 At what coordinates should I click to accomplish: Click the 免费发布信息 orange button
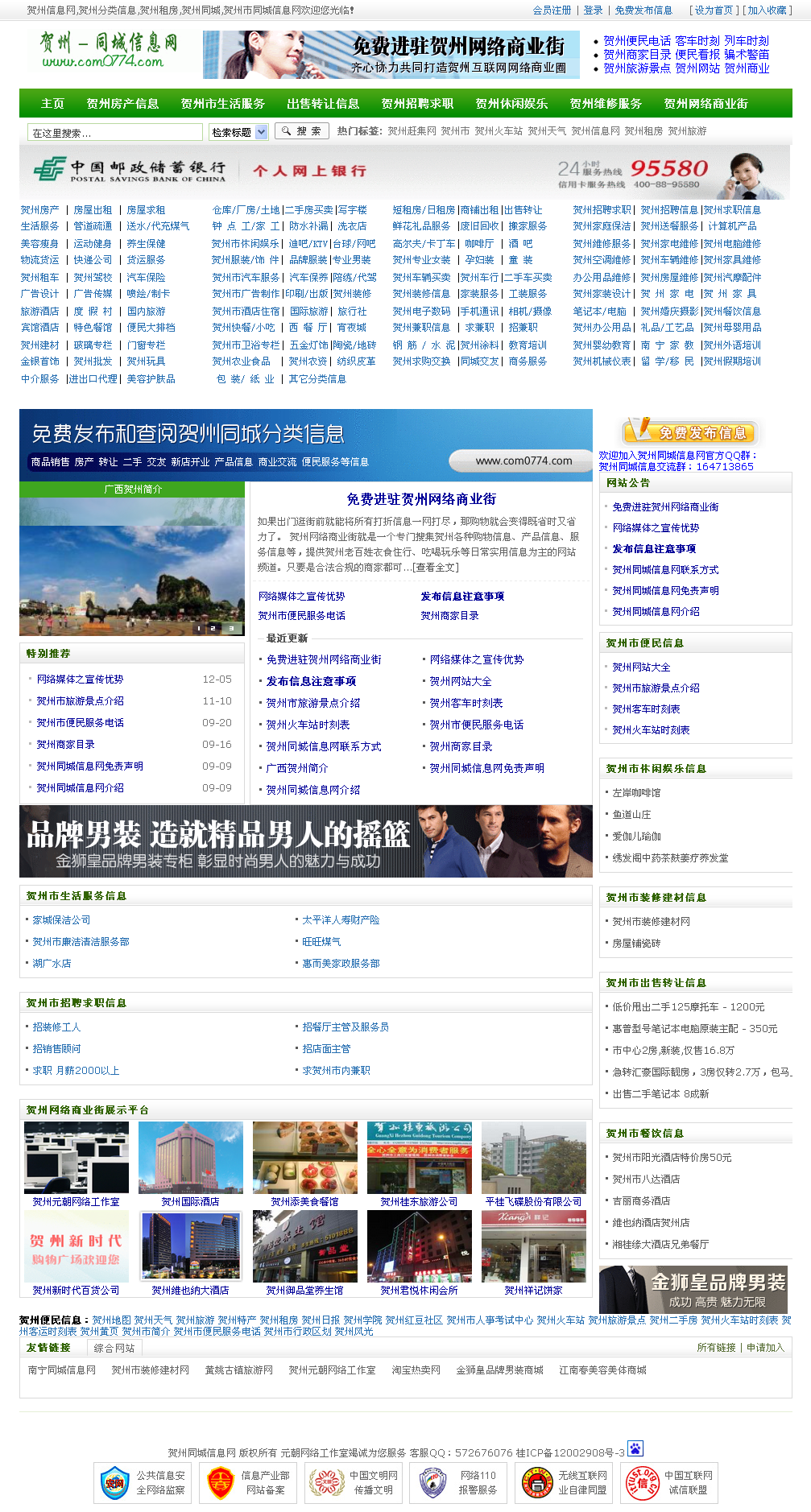690,432
